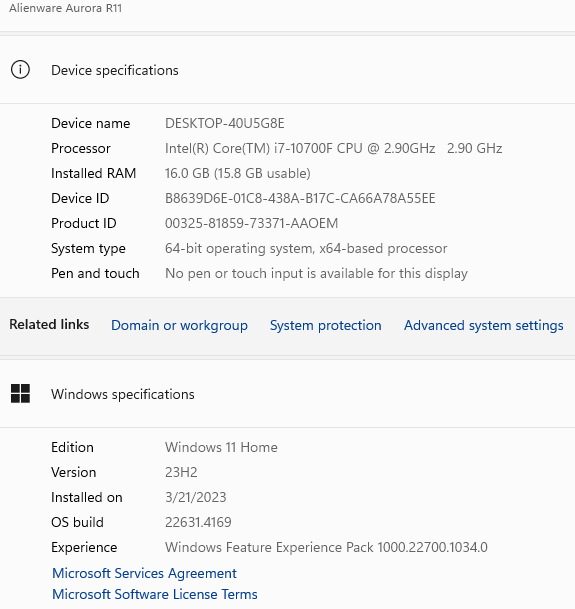Click the 64-bit operating system value

click(306, 248)
